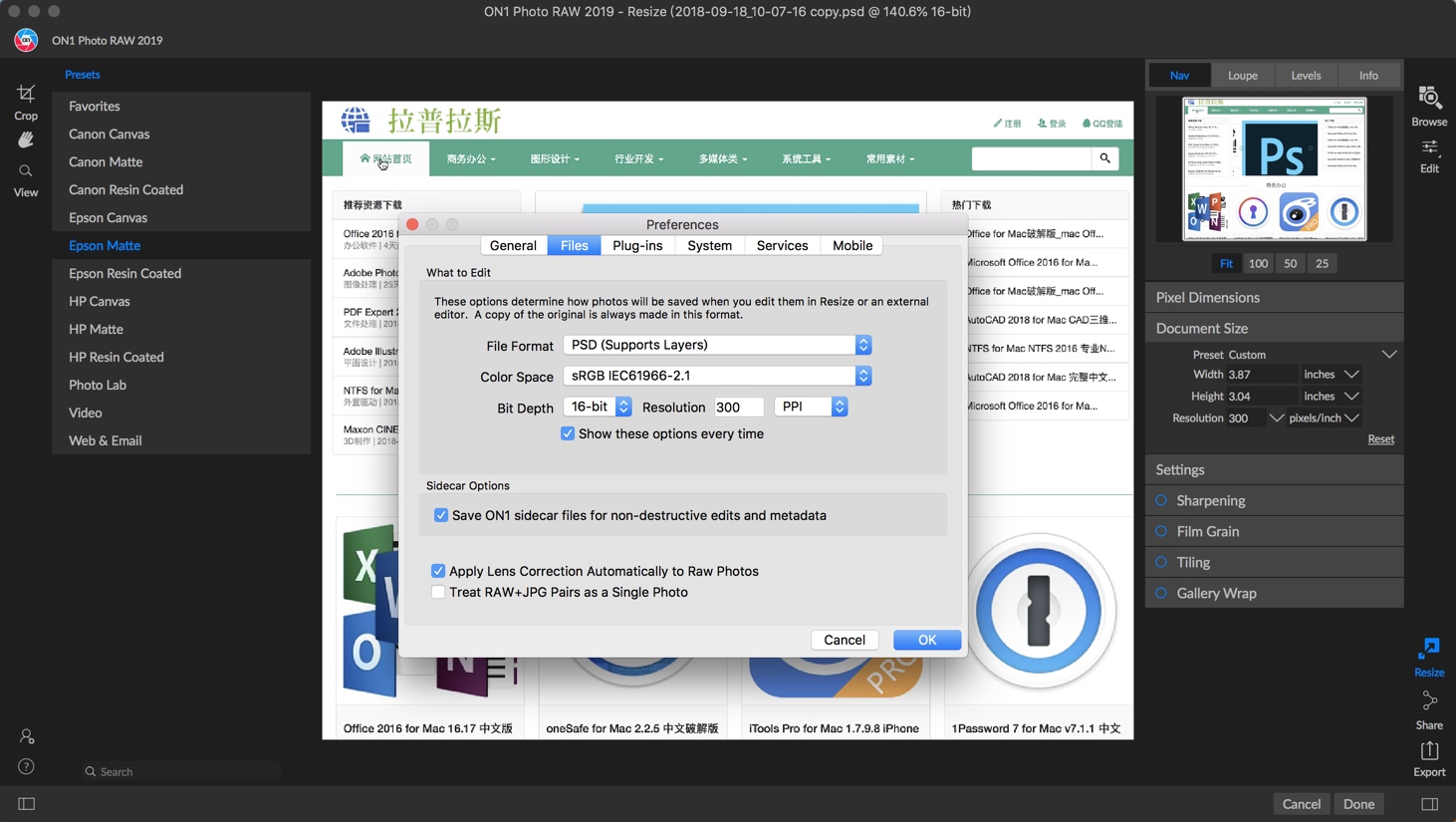The image size is (1456, 822).
Task: Set navigator zoom to 50
Action: pyautogui.click(x=1290, y=264)
